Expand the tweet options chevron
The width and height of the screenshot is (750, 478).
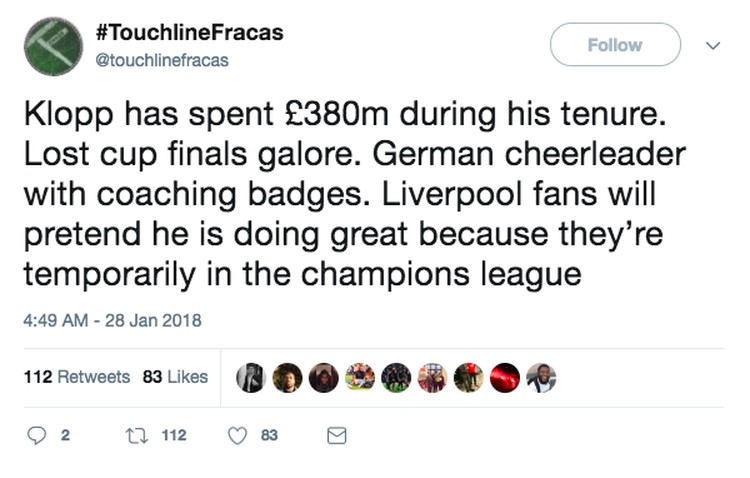coord(713,45)
